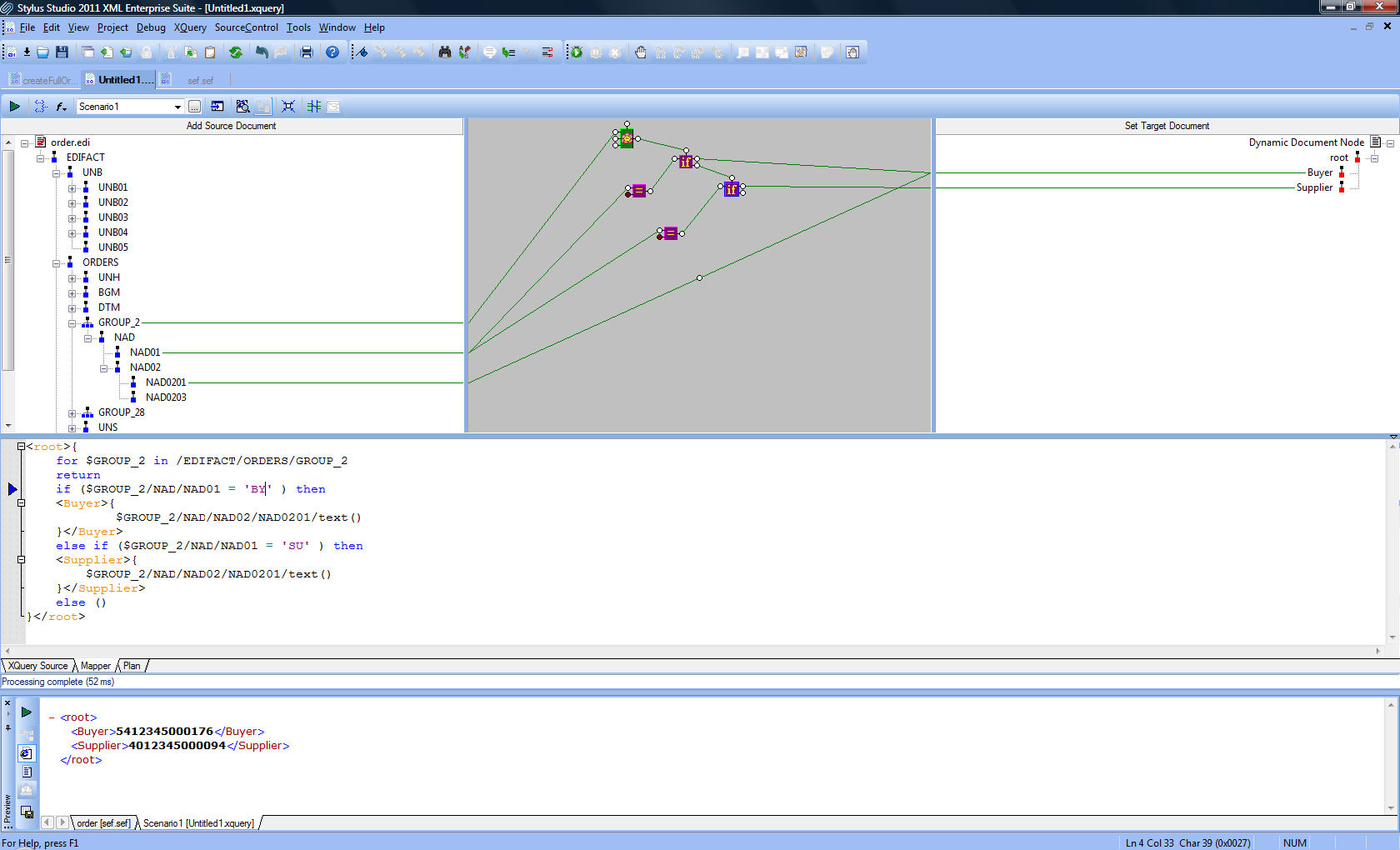Screen dimensions: 1400x850
Task: Click the Print icon in the toolbar
Action: pyautogui.click(x=307, y=52)
